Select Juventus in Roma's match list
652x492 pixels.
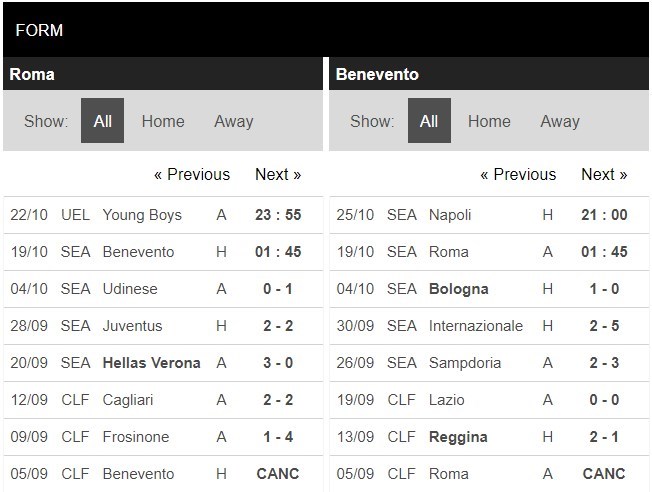click(x=132, y=326)
